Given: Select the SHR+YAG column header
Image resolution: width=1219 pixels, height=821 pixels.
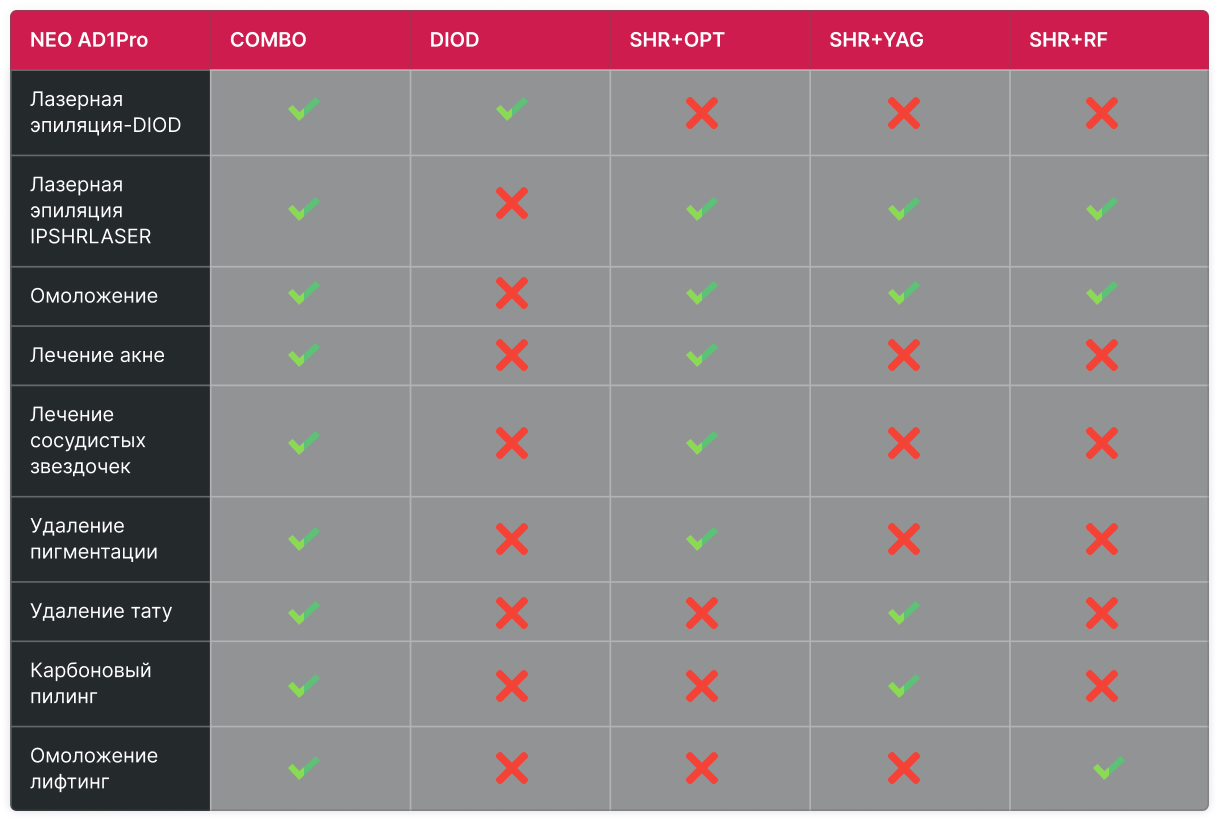Looking at the screenshot, I should click(876, 41).
